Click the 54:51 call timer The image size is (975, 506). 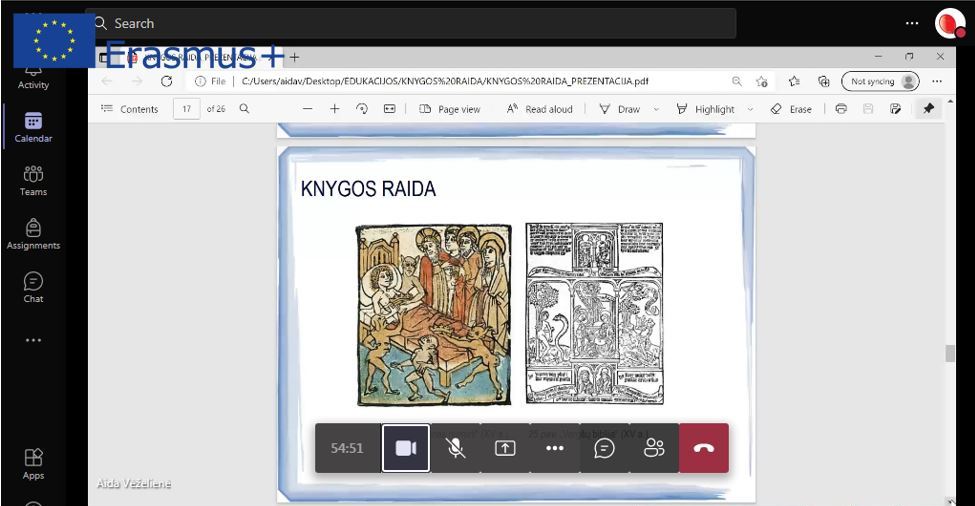pyautogui.click(x=347, y=448)
